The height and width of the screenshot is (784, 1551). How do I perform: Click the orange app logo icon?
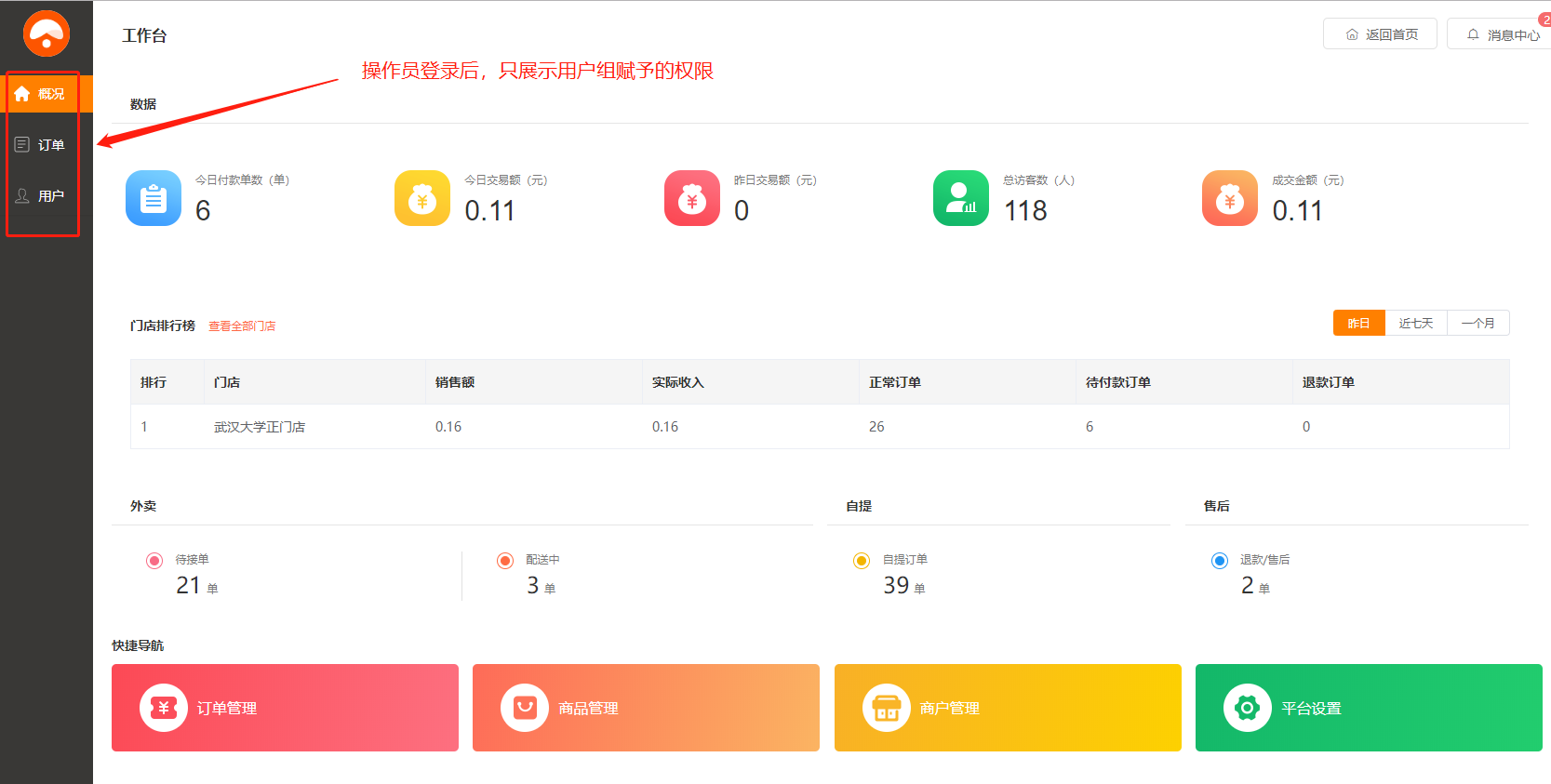(47, 33)
